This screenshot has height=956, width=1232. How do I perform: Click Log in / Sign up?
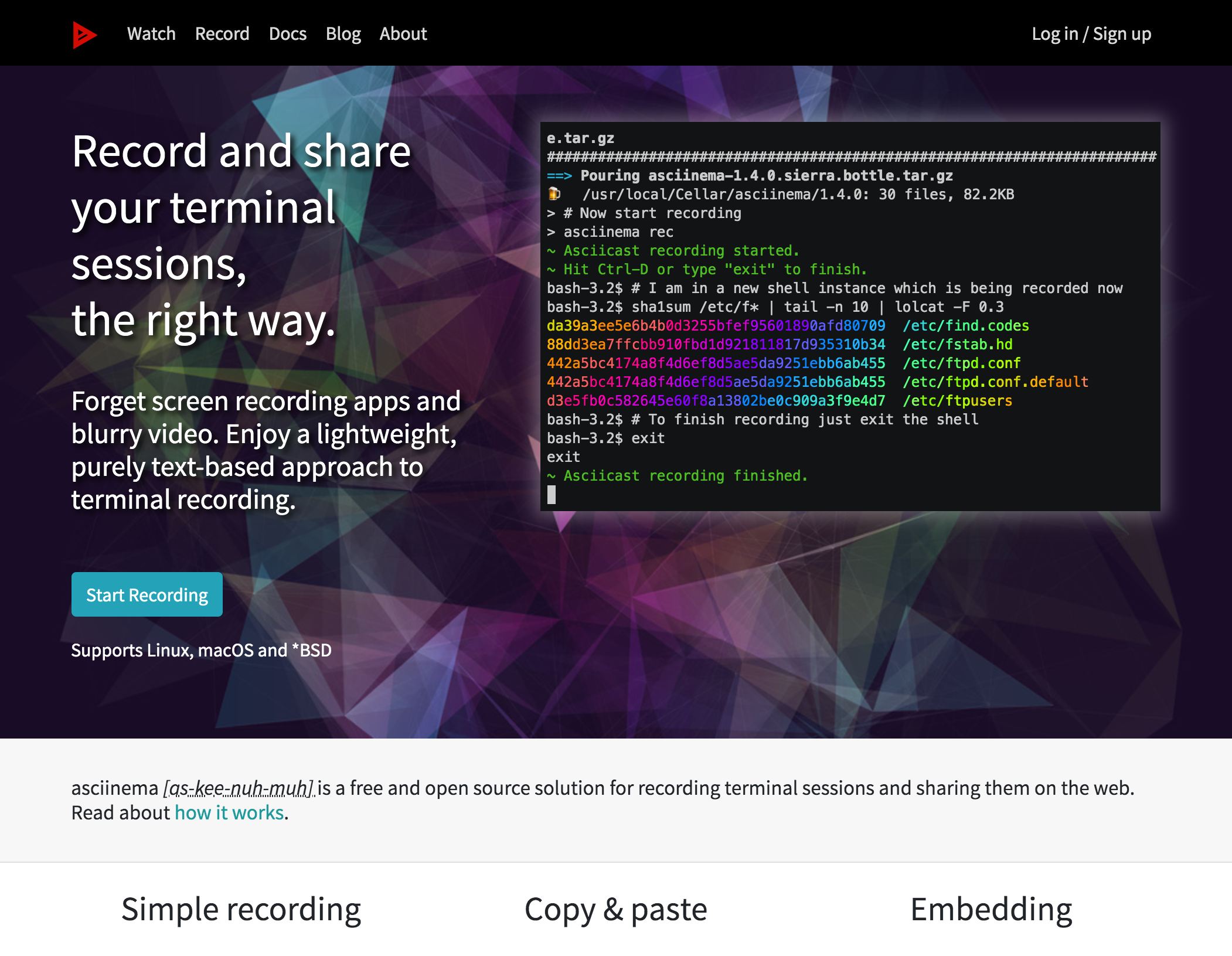(1091, 34)
